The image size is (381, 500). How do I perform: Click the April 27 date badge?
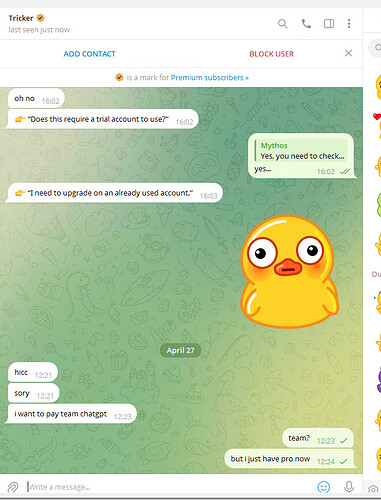pos(180,350)
